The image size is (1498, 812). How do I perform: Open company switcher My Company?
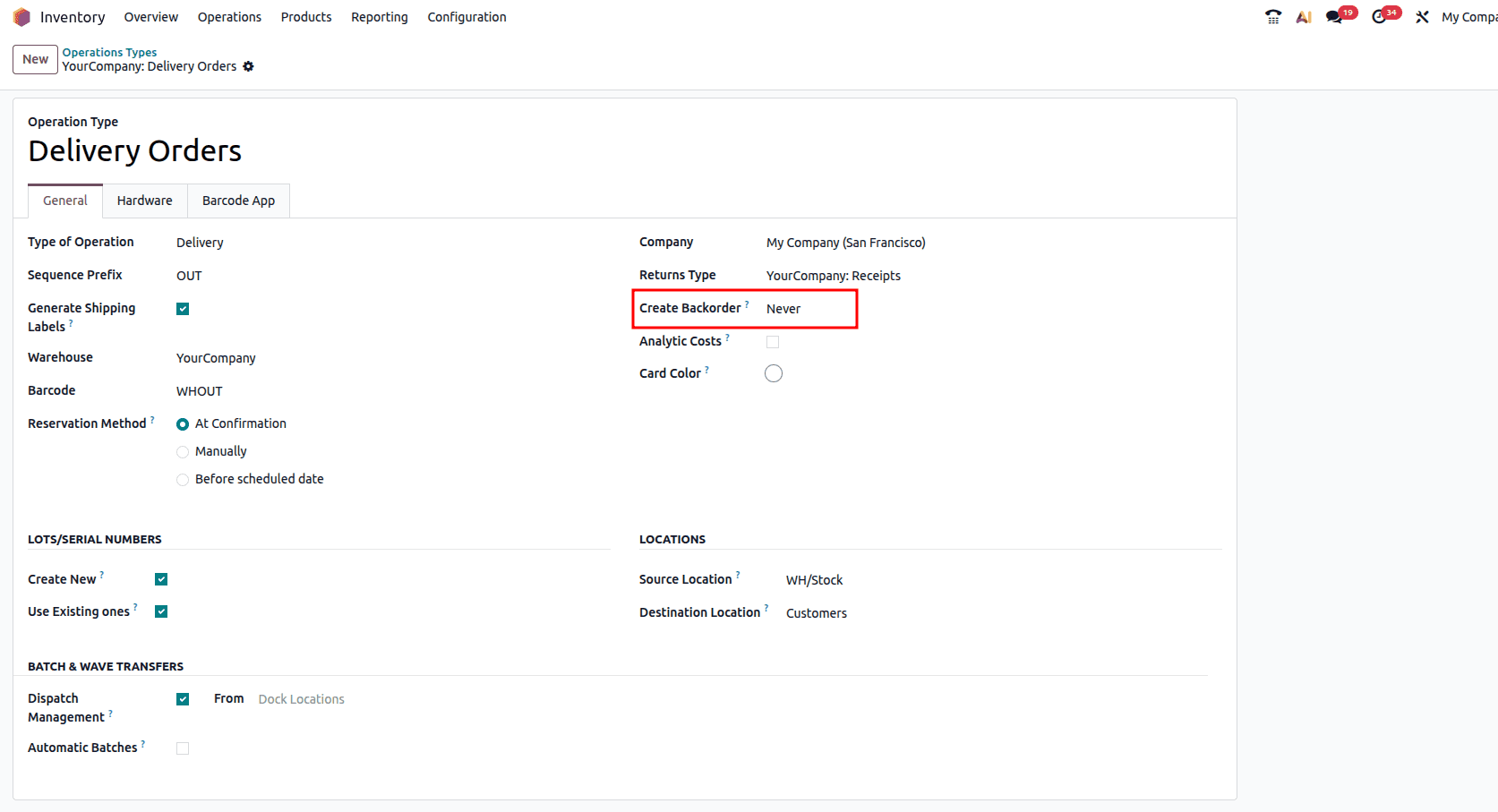[x=1469, y=17]
